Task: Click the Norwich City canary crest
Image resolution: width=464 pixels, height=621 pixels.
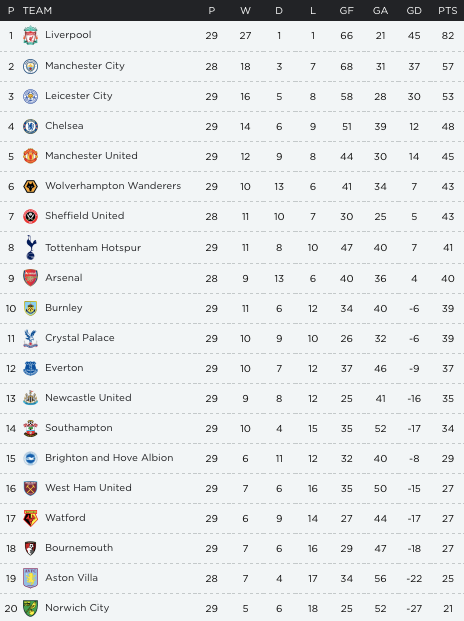Action: 30,608
